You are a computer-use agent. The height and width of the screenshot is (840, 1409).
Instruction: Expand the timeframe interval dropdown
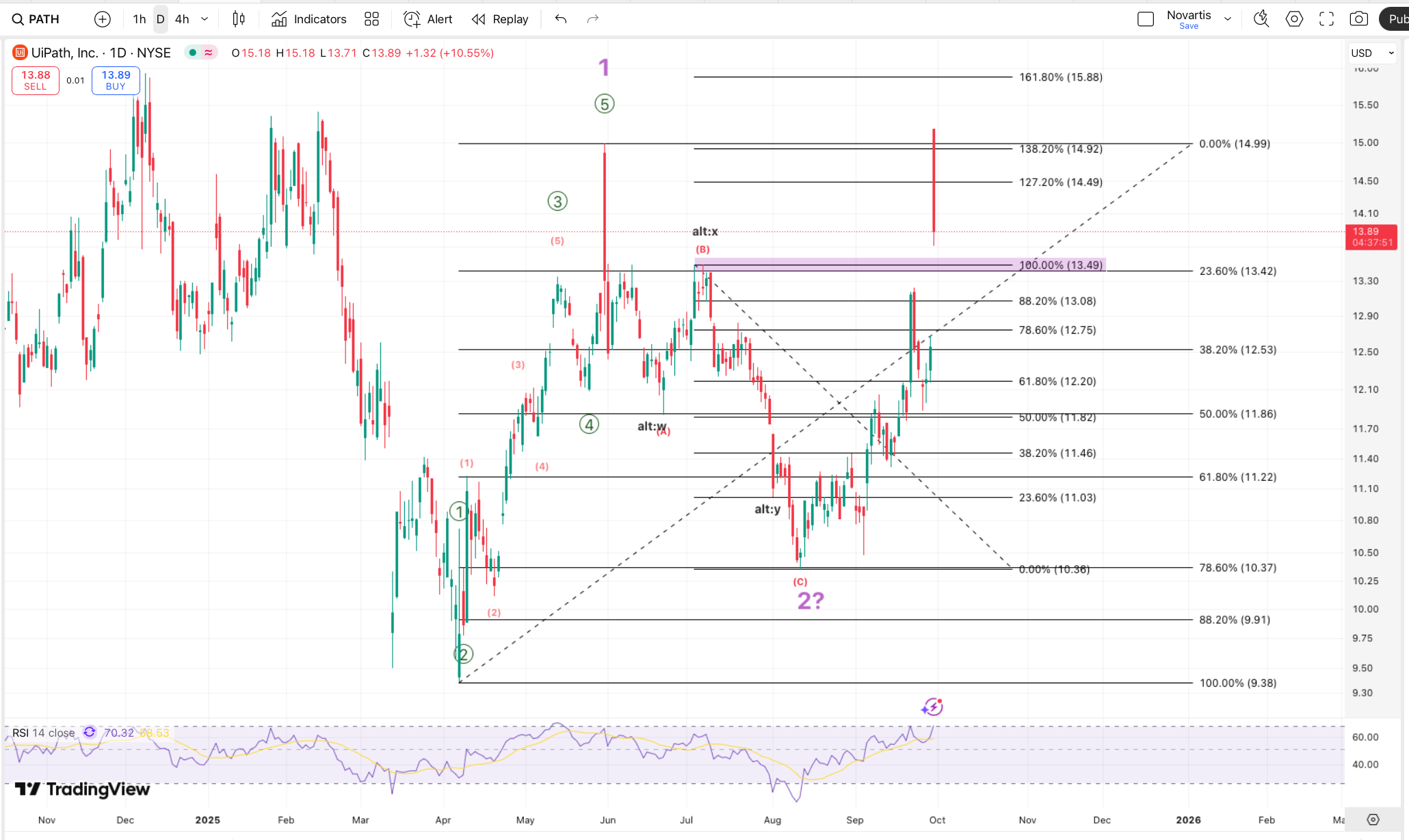pyautogui.click(x=205, y=19)
